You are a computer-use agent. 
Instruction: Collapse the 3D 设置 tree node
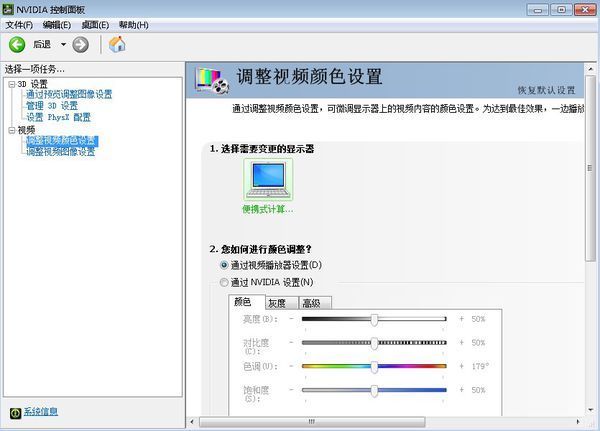point(12,84)
